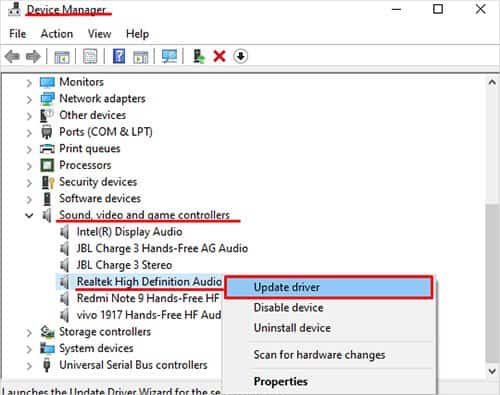Click the Sound, video and game controllers speaker icon

pyautogui.click(x=47, y=215)
